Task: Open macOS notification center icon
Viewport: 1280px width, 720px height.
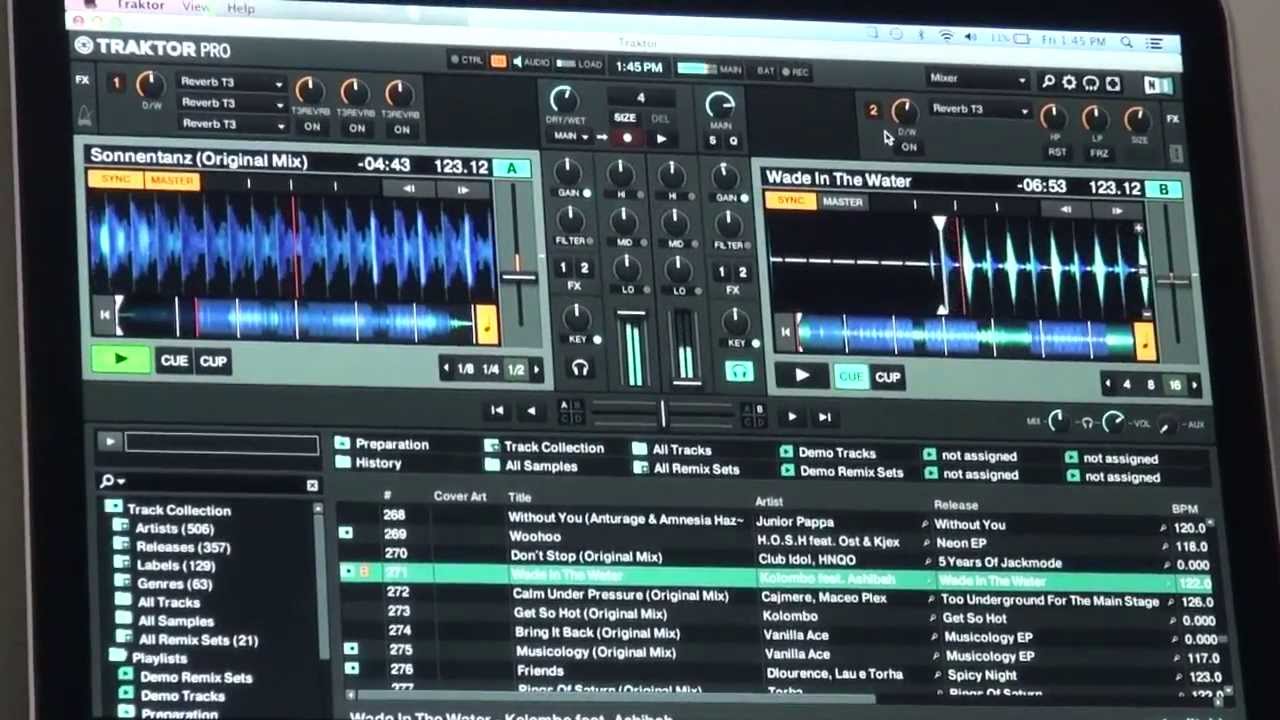Action: pos(1154,43)
